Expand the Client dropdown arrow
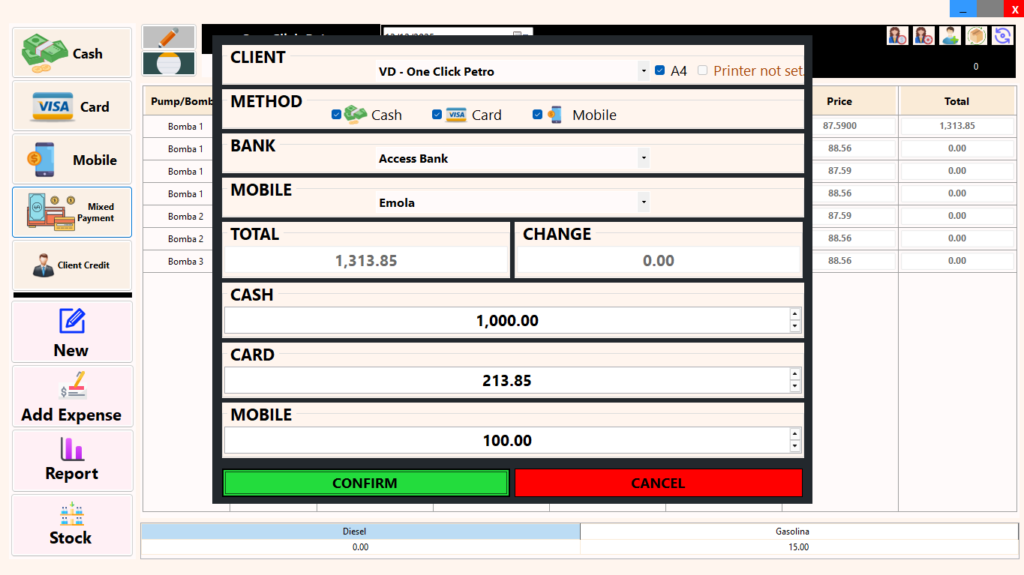Screen dimensions: 1024x575 pyautogui.click(x=643, y=71)
